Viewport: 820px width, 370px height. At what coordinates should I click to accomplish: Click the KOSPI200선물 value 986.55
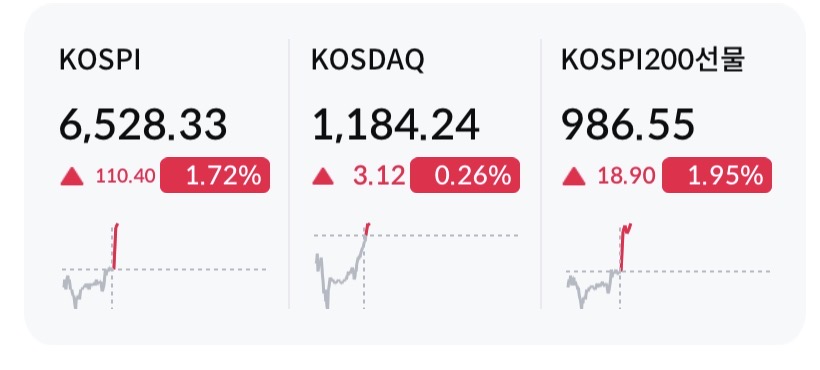(x=628, y=124)
